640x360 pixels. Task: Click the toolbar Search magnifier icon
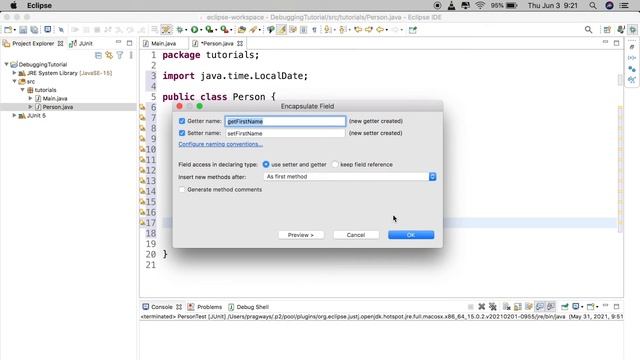coord(588,29)
